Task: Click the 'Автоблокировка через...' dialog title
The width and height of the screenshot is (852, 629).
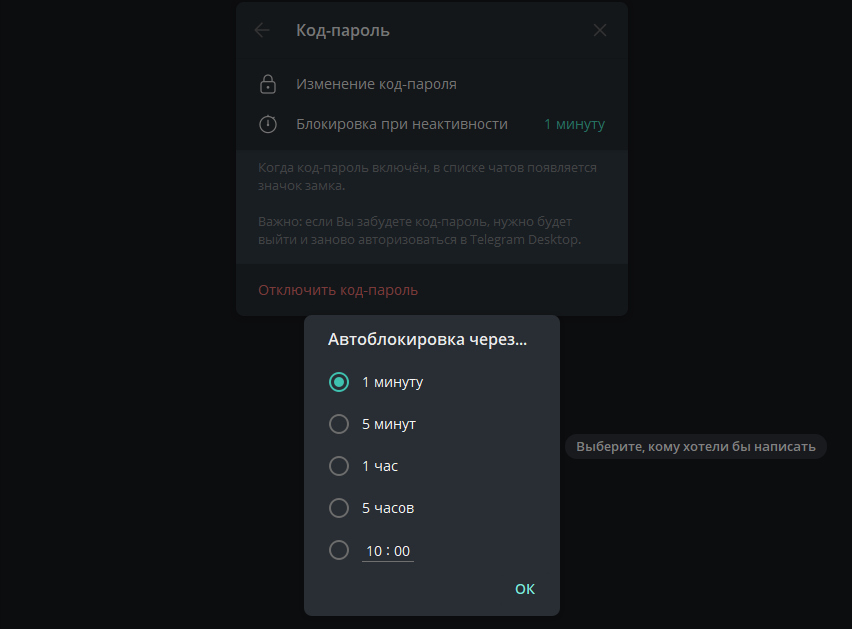Action: point(427,340)
